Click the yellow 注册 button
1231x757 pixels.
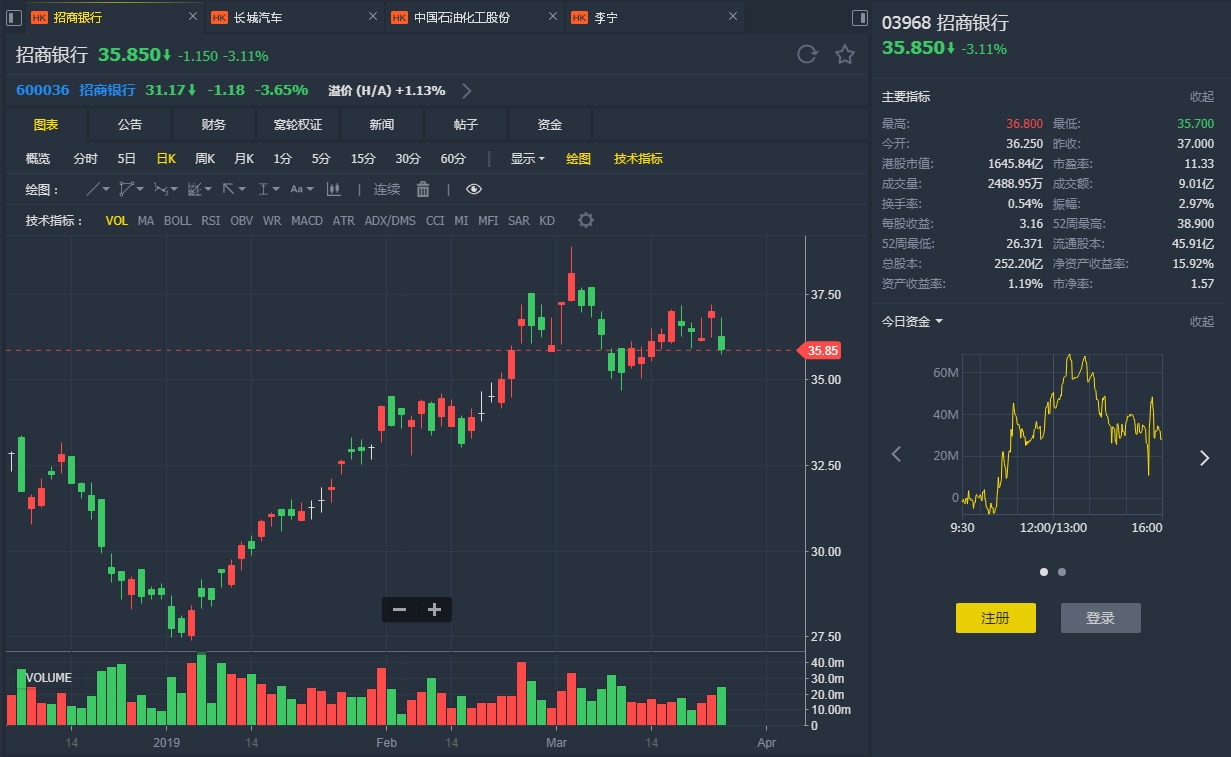point(995,618)
